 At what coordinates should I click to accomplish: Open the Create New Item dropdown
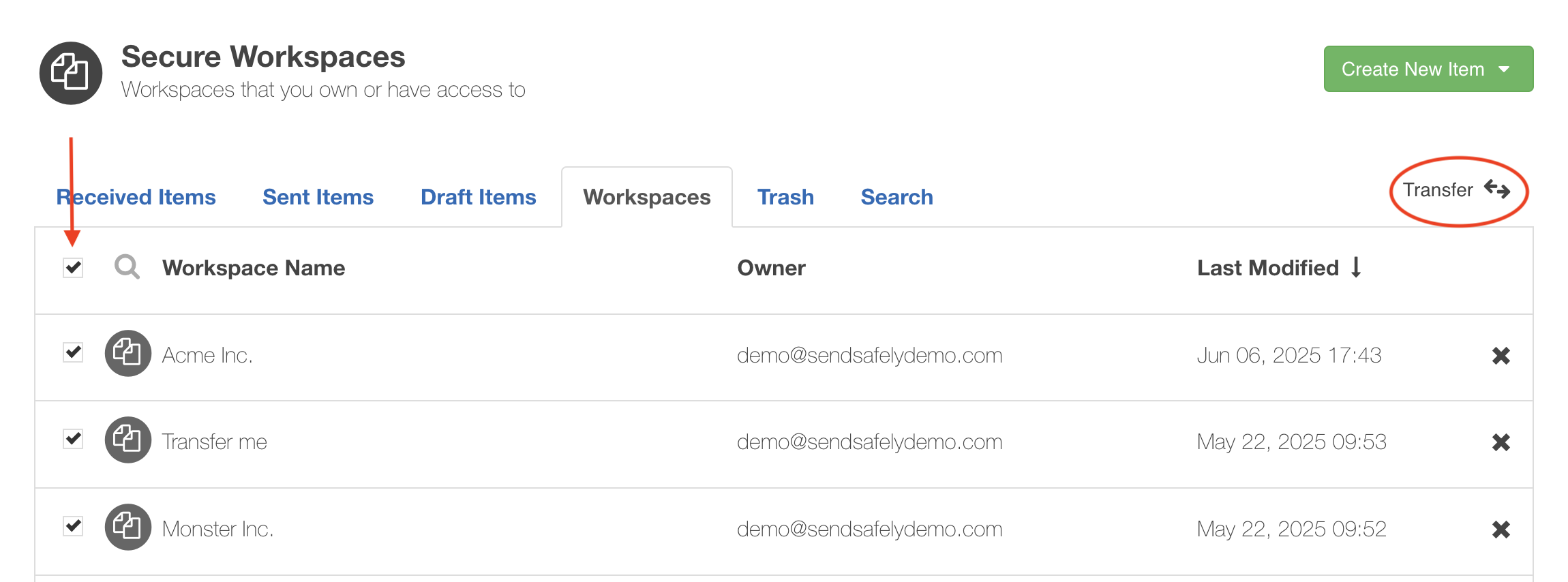pos(1428,69)
